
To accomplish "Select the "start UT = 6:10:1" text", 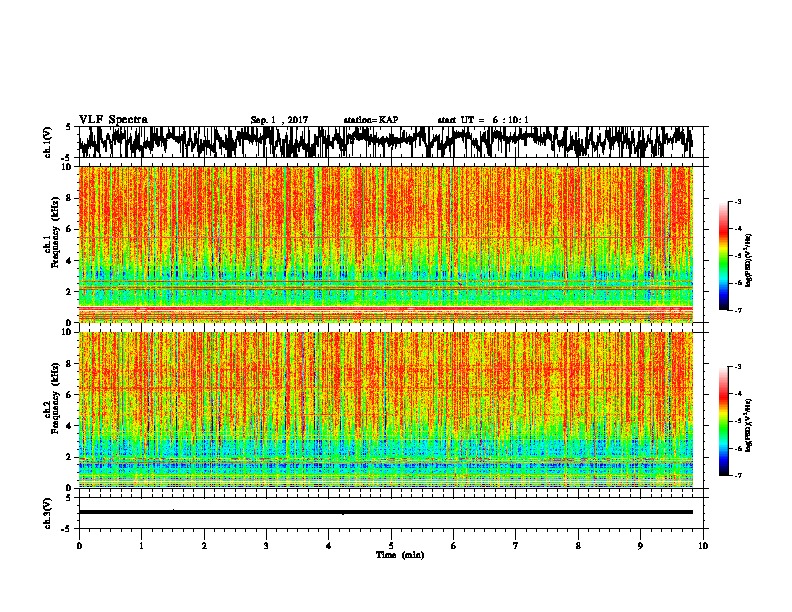I will point(483,120).
